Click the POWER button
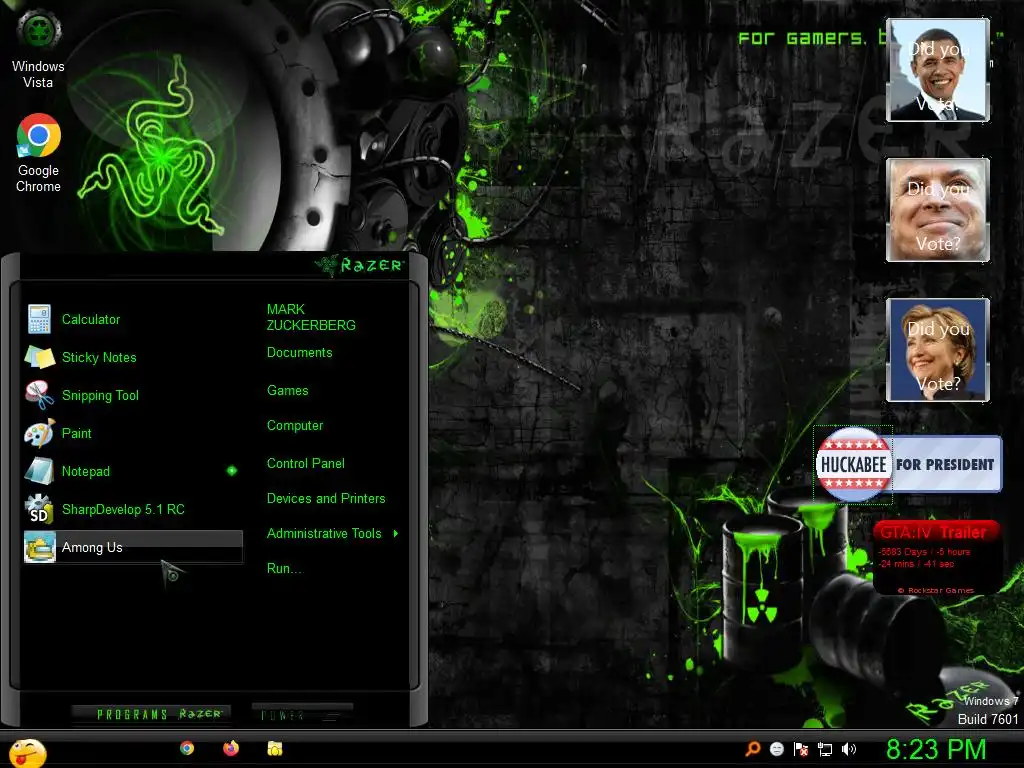This screenshot has width=1024, height=768. point(302,714)
